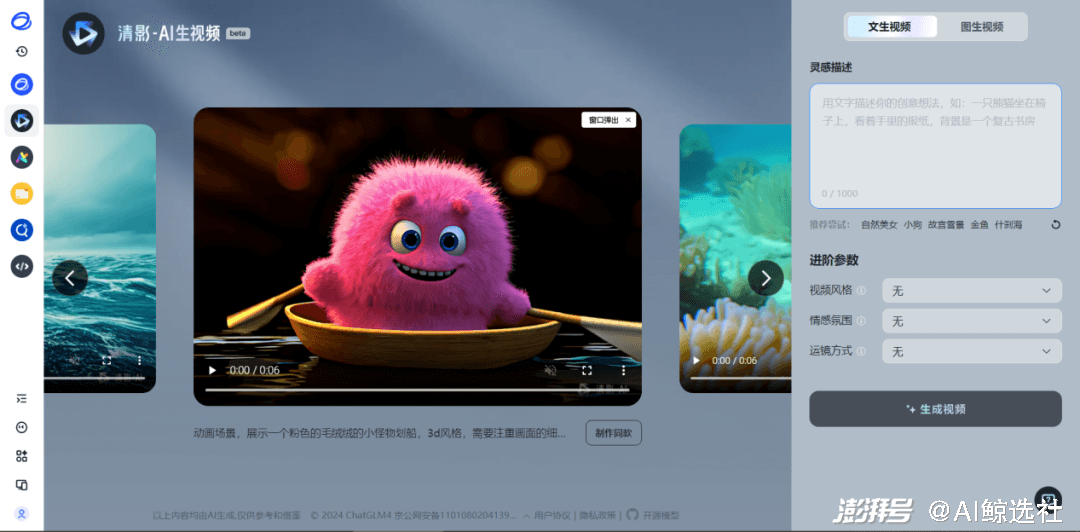Viewport: 1080px width, 532px height.
Task: Open the 视频风格 dropdown
Action: [x=972, y=291]
